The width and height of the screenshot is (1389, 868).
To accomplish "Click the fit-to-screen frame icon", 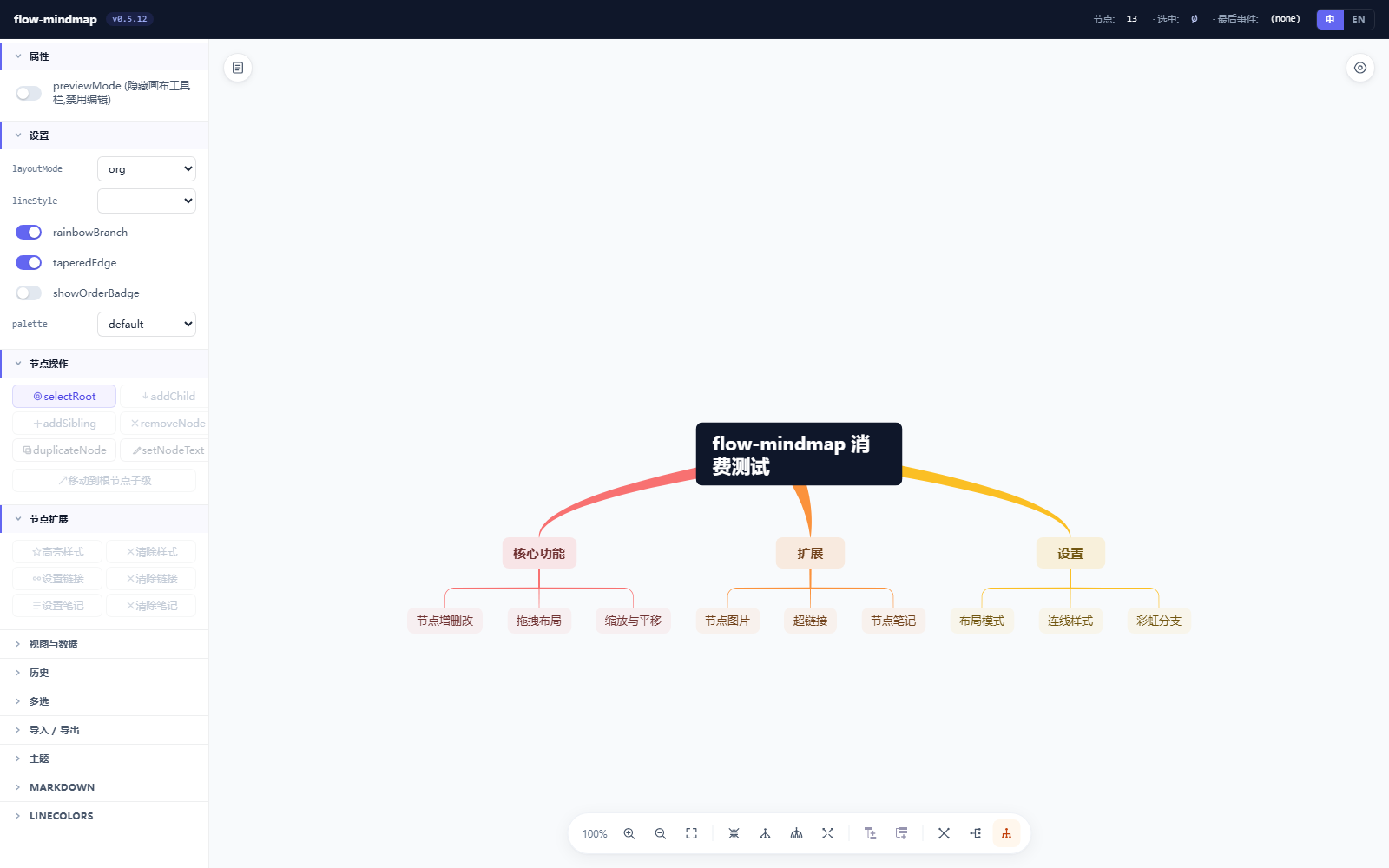I will pos(692,833).
